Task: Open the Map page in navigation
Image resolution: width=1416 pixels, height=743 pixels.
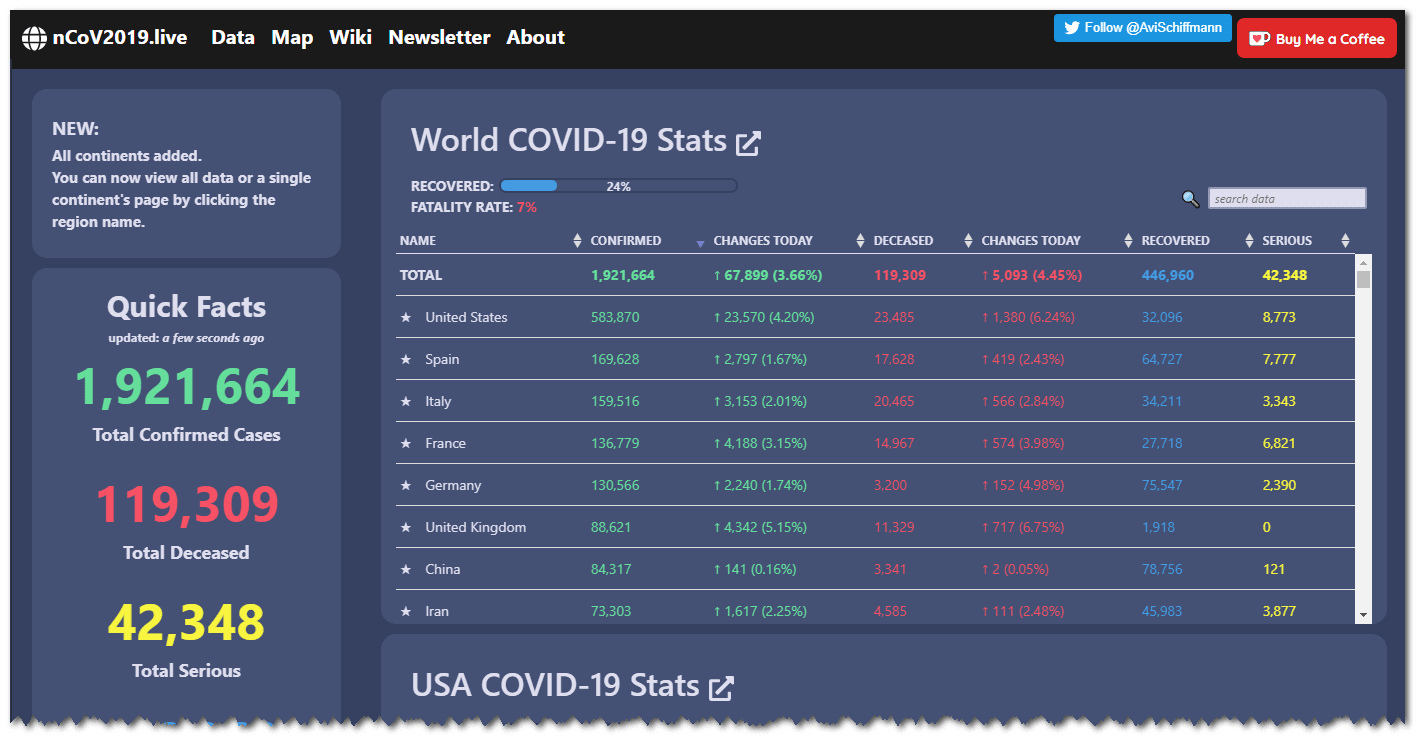Action: [292, 38]
